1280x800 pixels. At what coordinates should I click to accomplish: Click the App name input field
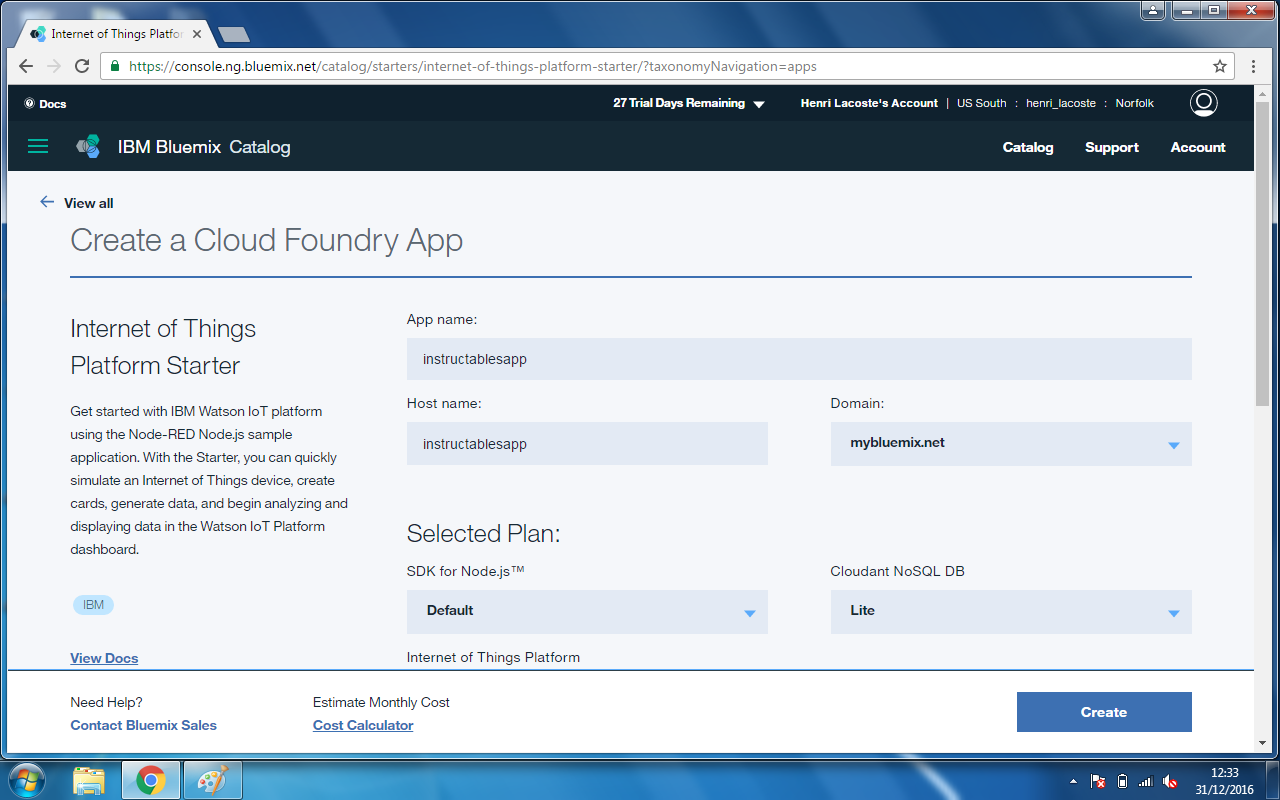point(799,359)
